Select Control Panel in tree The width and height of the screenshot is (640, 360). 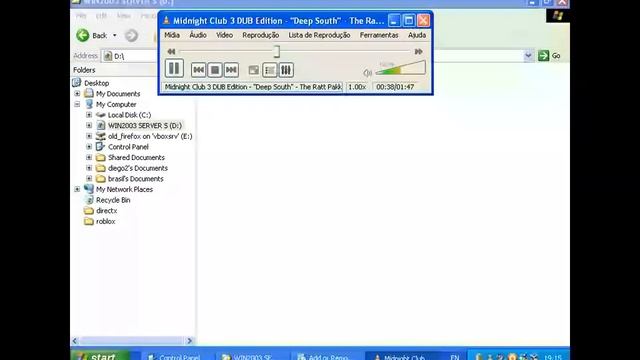(128, 147)
